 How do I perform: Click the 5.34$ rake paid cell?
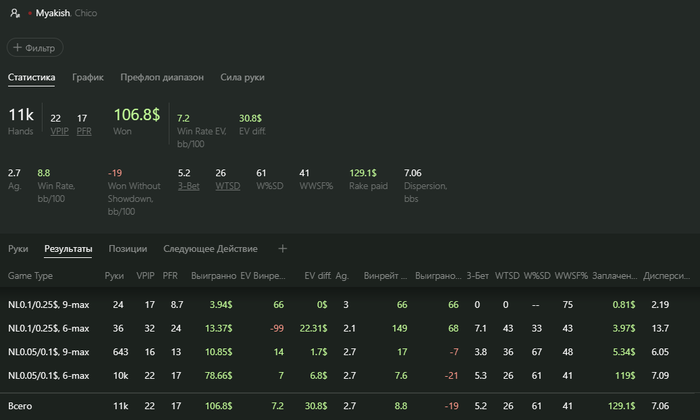pyautogui.click(x=624, y=352)
